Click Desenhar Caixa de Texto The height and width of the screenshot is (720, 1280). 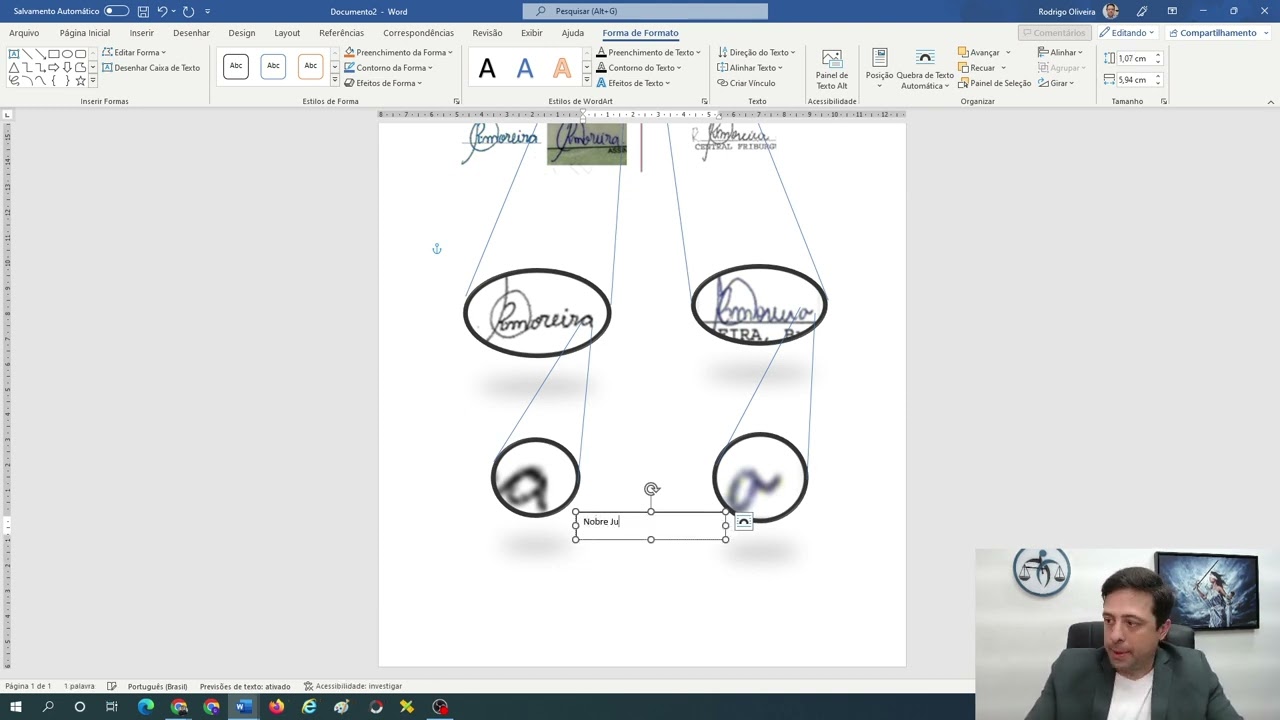[x=151, y=68]
